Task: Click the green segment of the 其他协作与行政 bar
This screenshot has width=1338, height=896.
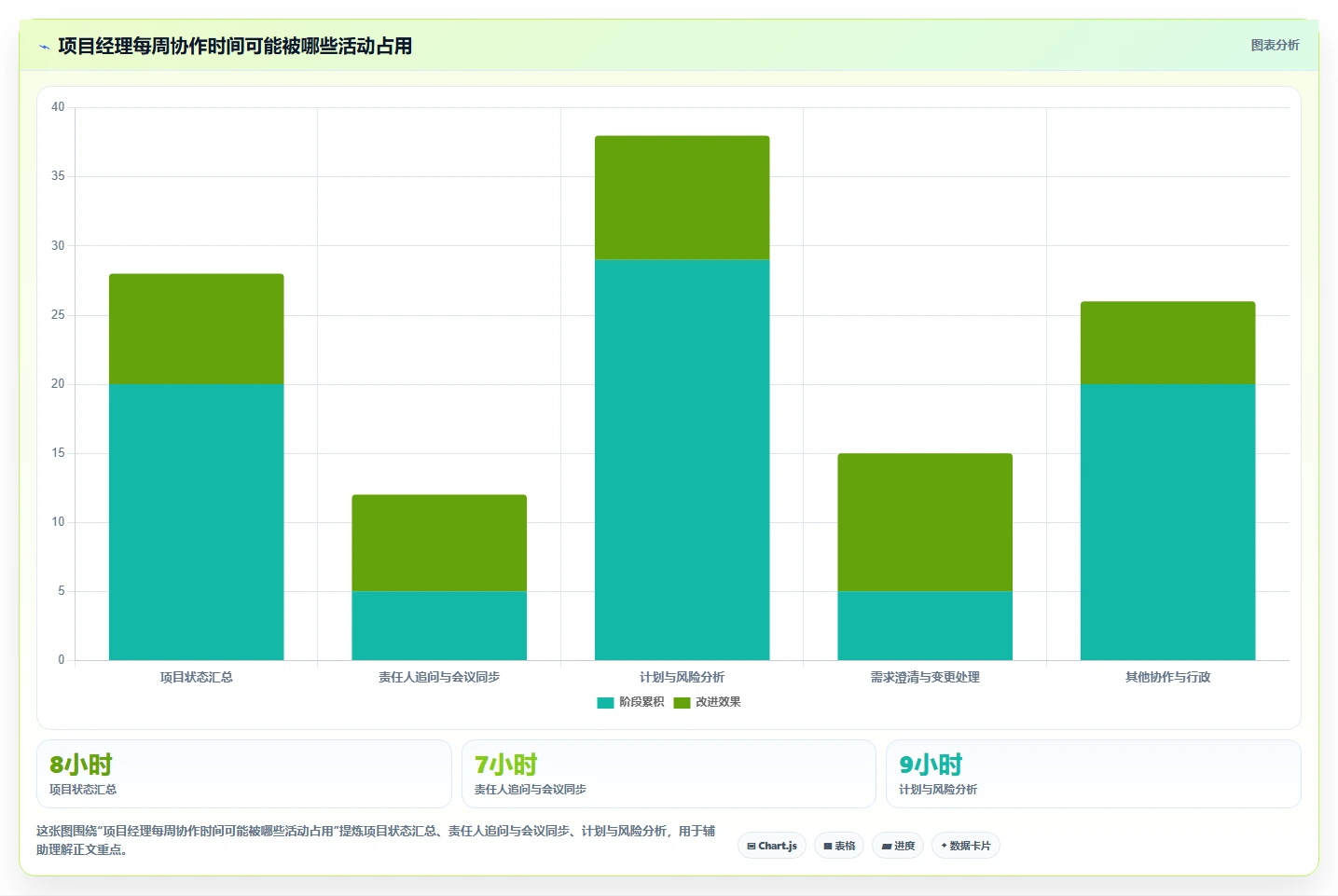Action: click(x=1168, y=343)
